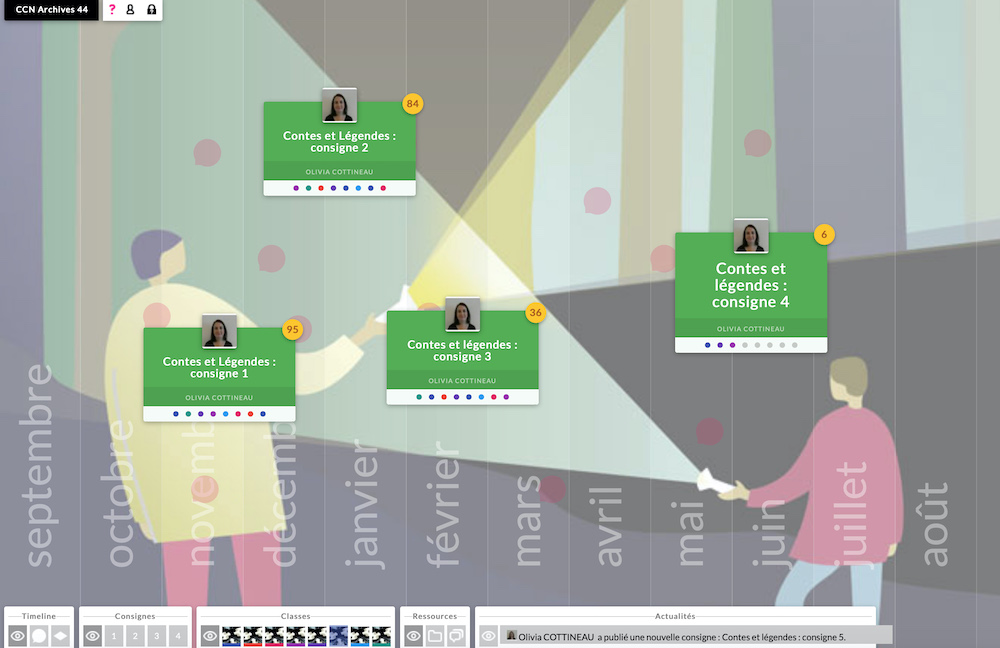Viewport: 1000px width, 648px height.
Task: Open the folder icon in Ressources
Action: pyautogui.click(x=435, y=636)
